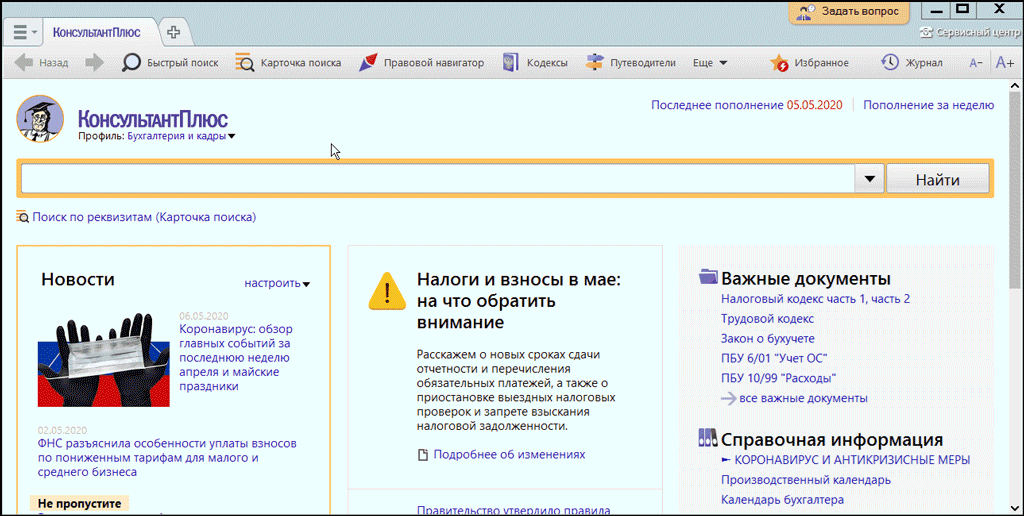The width and height of the screenshot is (1024, 516).
Task: Switch to the КонсультантПлюс tab
Action: (x=96, y=32)
